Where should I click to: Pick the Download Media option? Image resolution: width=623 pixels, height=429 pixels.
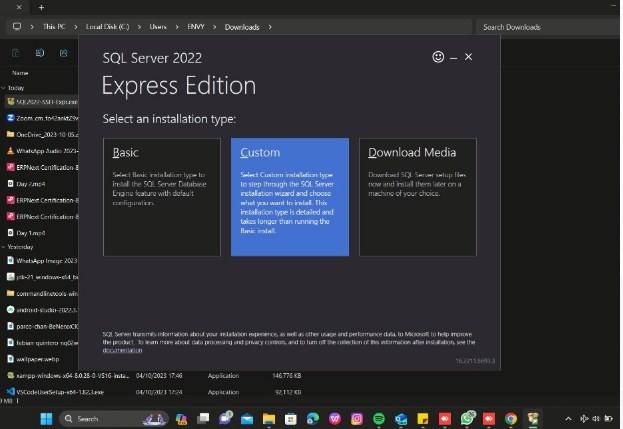coord(418,197)
